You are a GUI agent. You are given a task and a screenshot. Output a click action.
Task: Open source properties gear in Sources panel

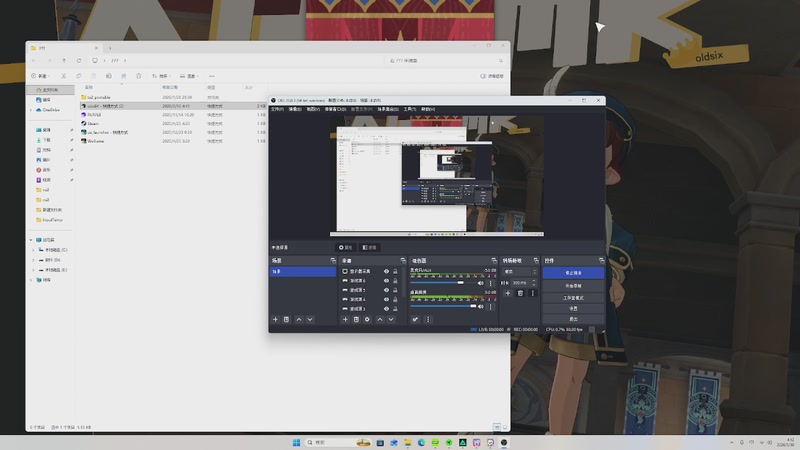pos(367,319)
